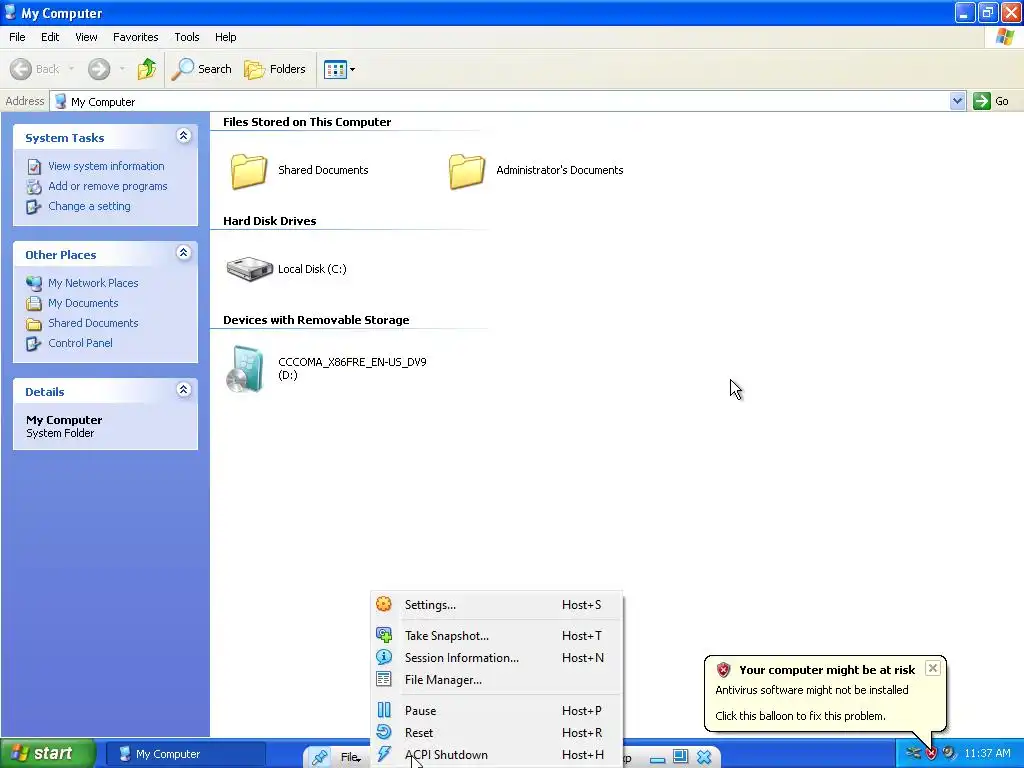The height and width of the screenshot is (768, 1024).
Task: Collapse the Other Places panel
Action: click(184, 253)
